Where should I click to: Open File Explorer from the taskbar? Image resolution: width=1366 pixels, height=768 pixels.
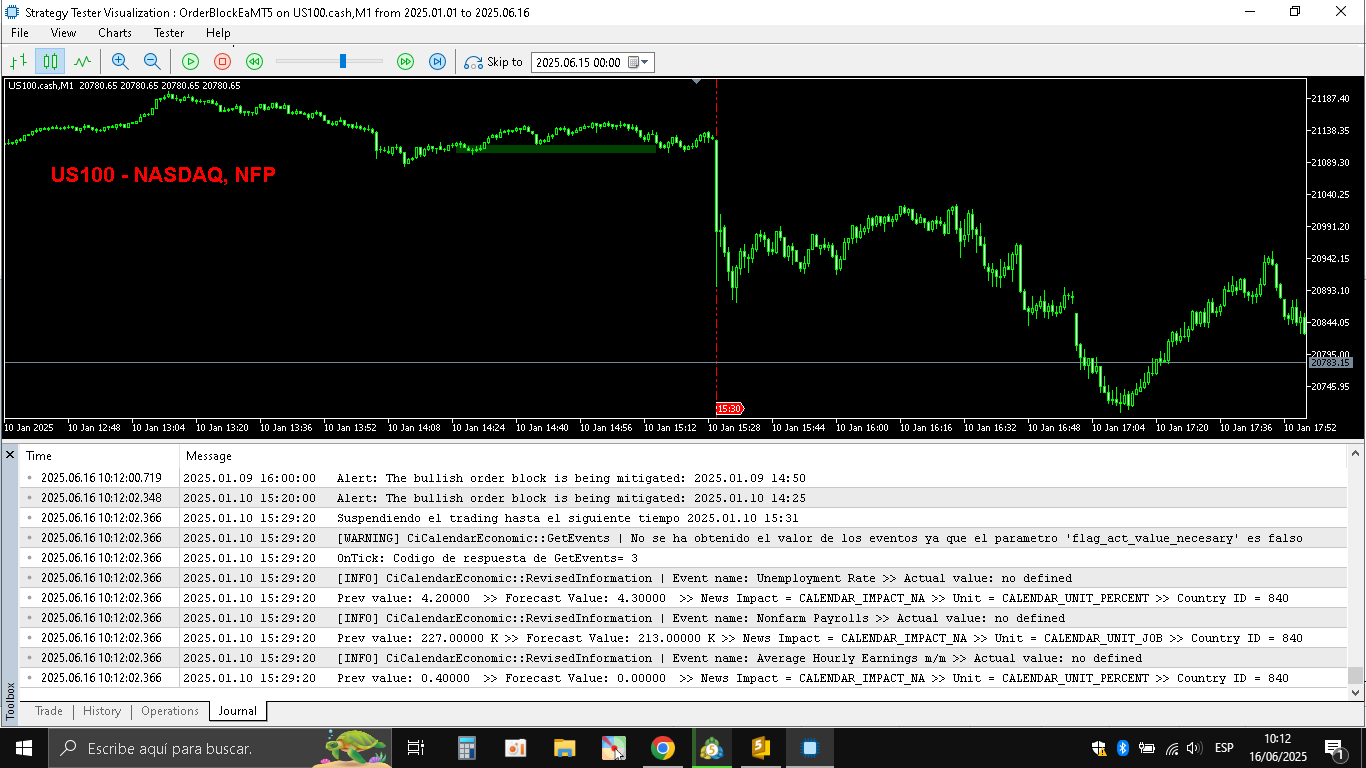(x=565, y=748)
